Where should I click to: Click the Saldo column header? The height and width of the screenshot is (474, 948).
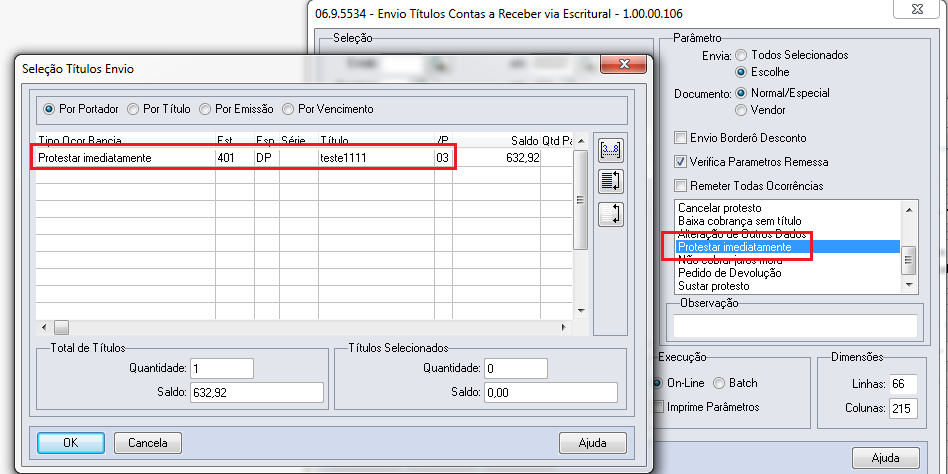[496, 140]
